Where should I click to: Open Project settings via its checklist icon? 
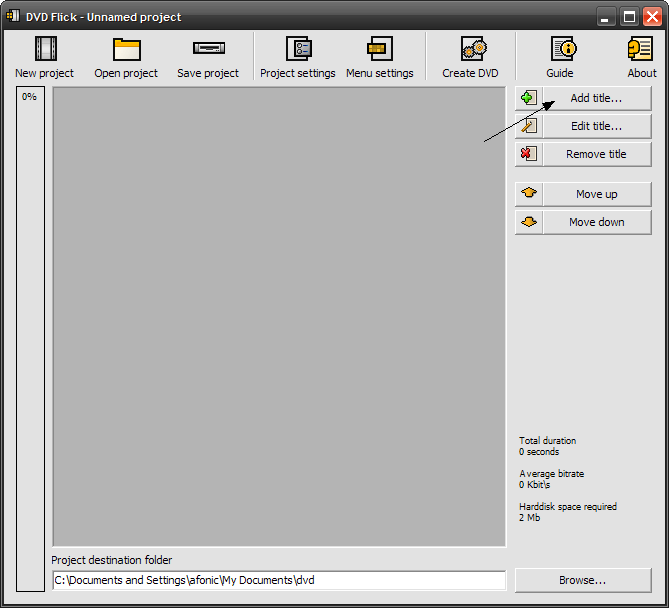pos(299,48)
